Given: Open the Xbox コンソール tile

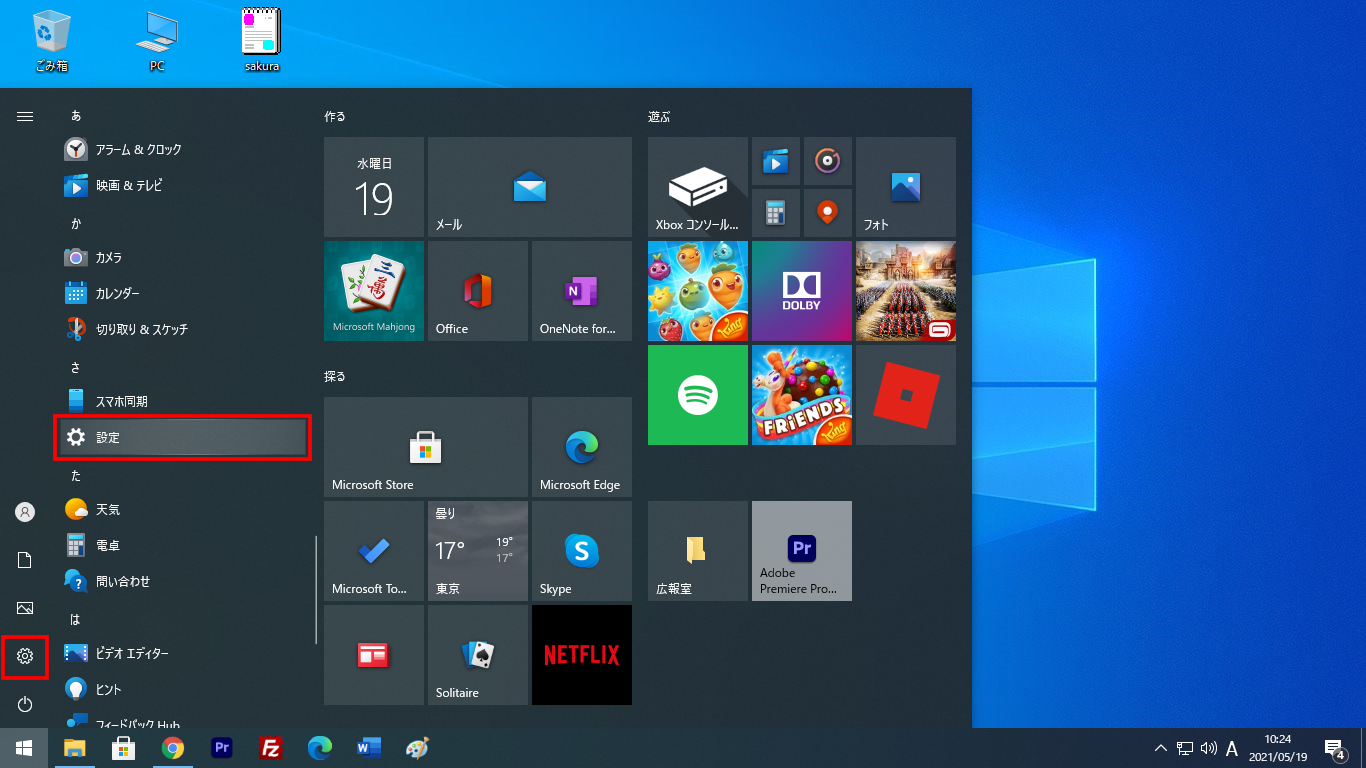Looking at the screenshot, I should pyautogui.click(x=698, y=187).
